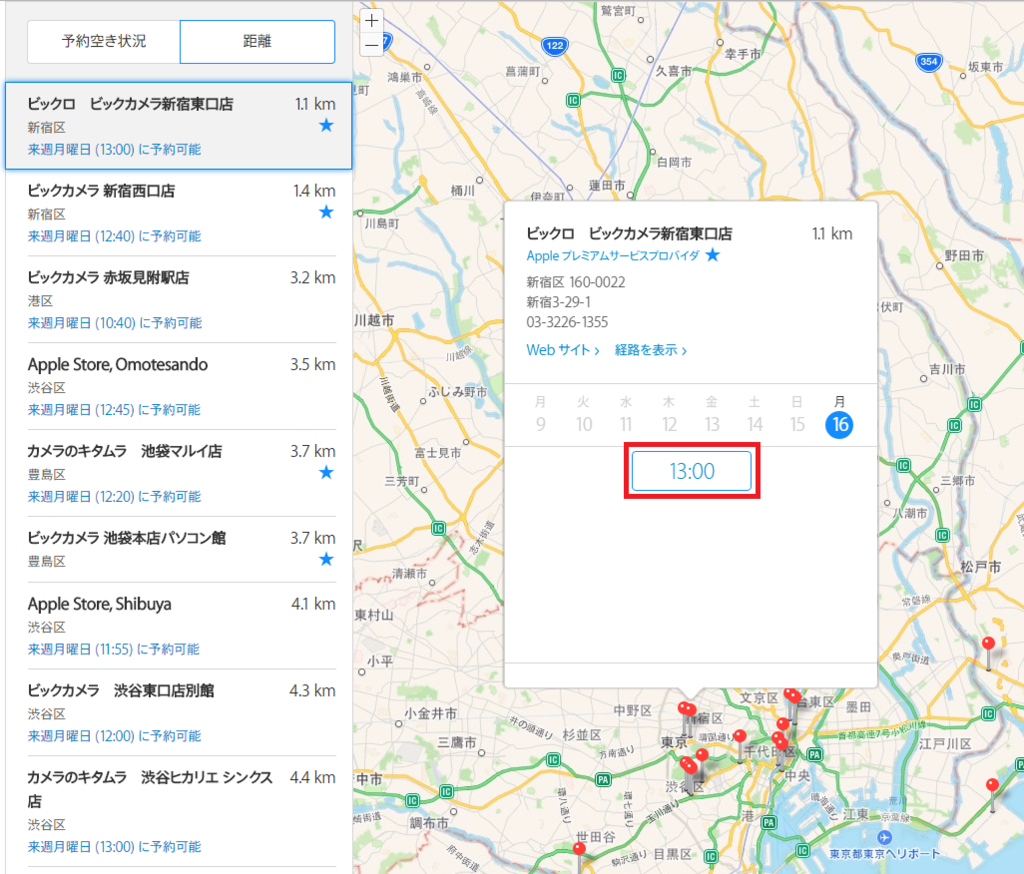Click the star icon beside 池袋本店パソコン館
This screenshot has width=1024, height=874.
click(326, 559)
